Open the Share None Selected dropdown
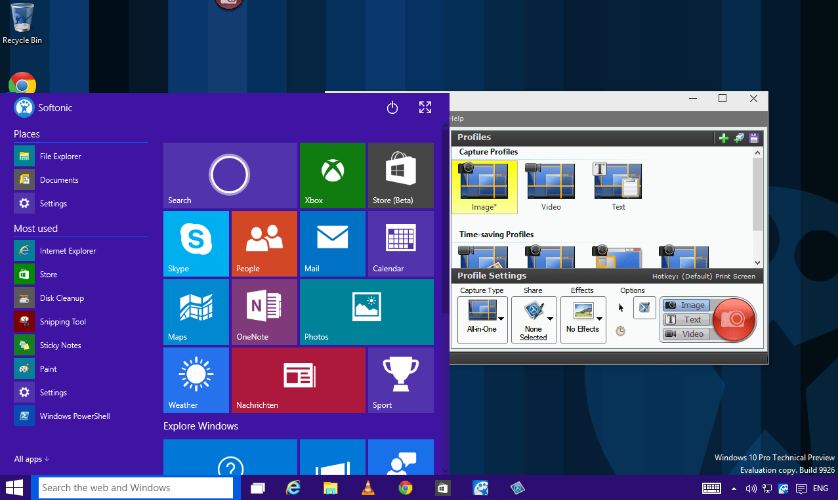Viewport: 838px width, 500px height. point(533,319)
